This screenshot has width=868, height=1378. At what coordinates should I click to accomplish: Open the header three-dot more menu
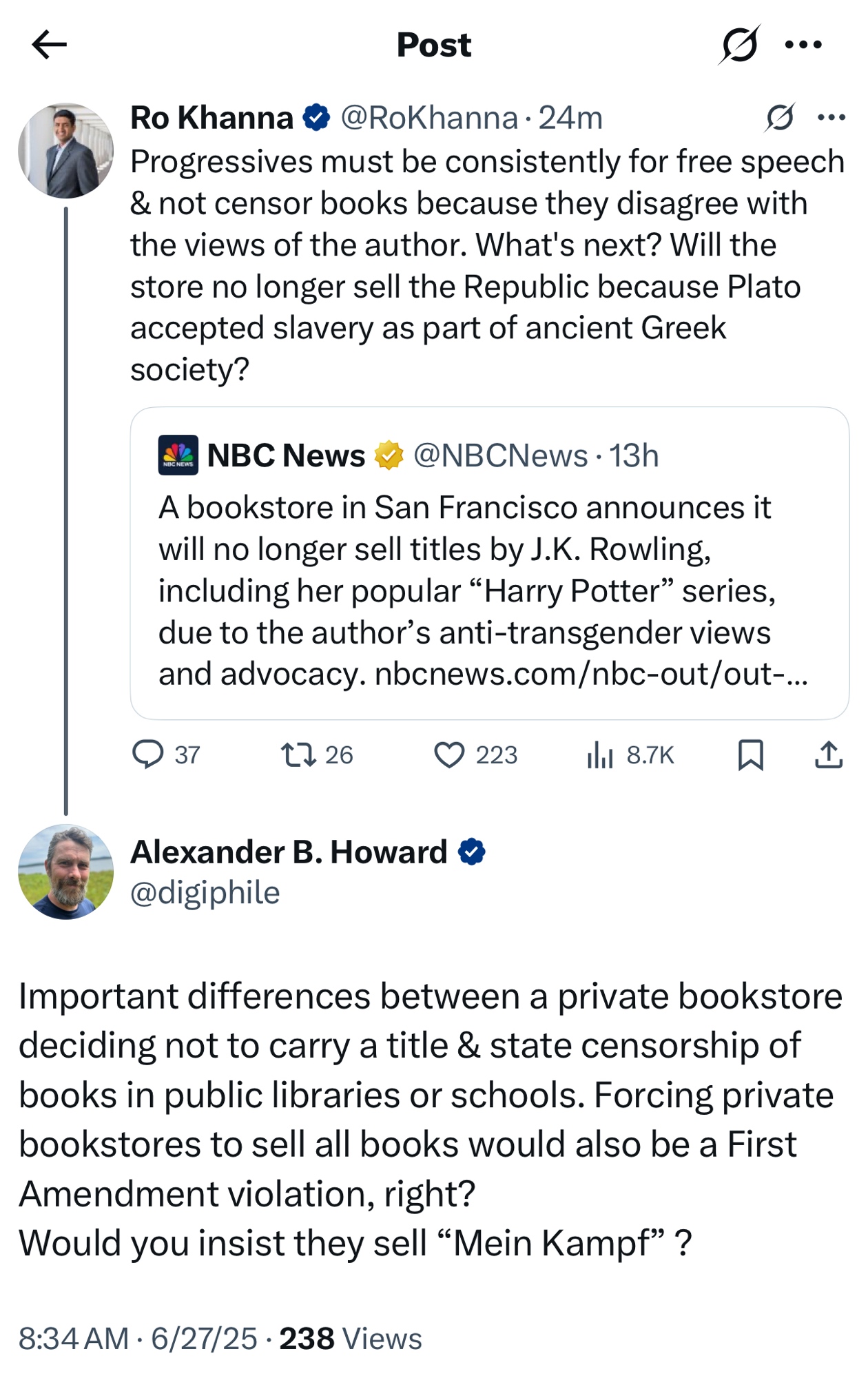[803, 45]
